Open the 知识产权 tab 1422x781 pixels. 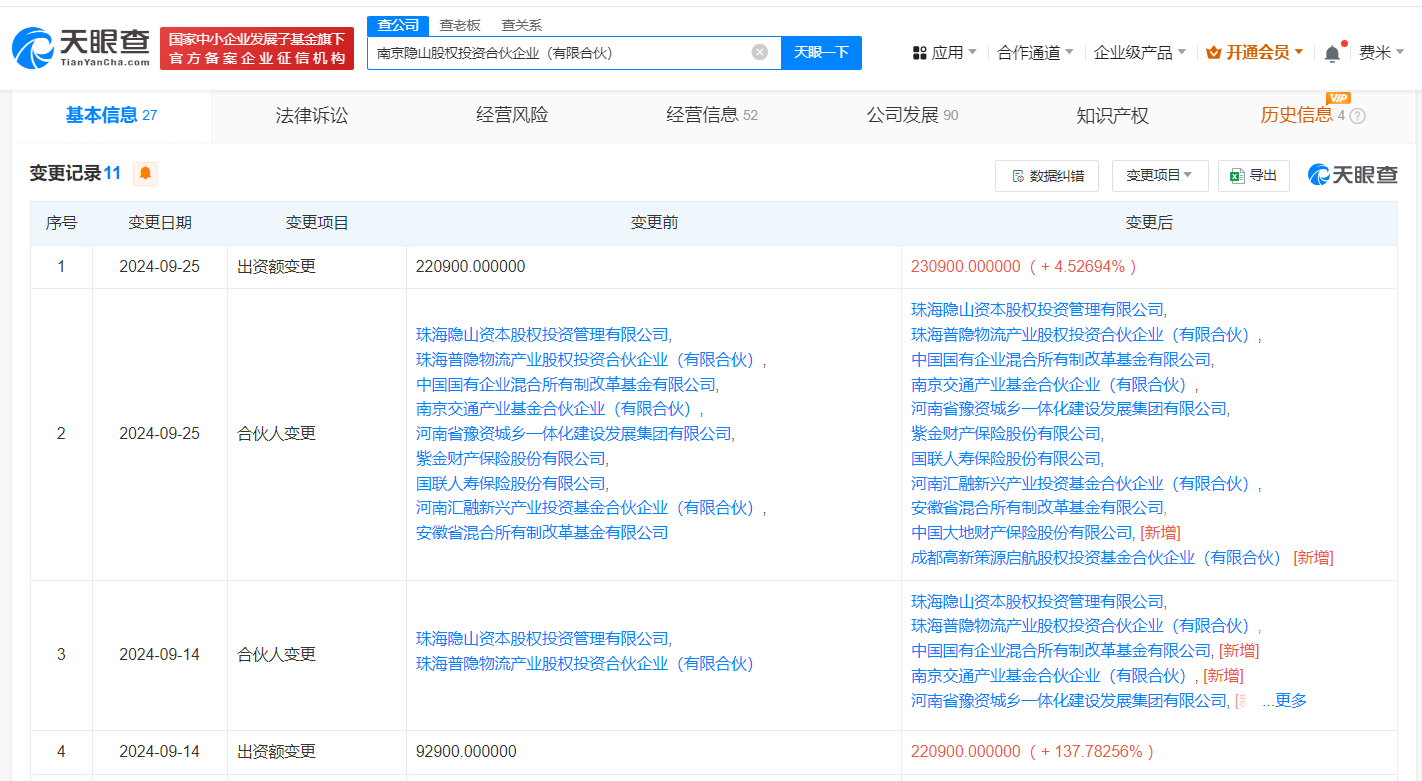coord(1112,116)
